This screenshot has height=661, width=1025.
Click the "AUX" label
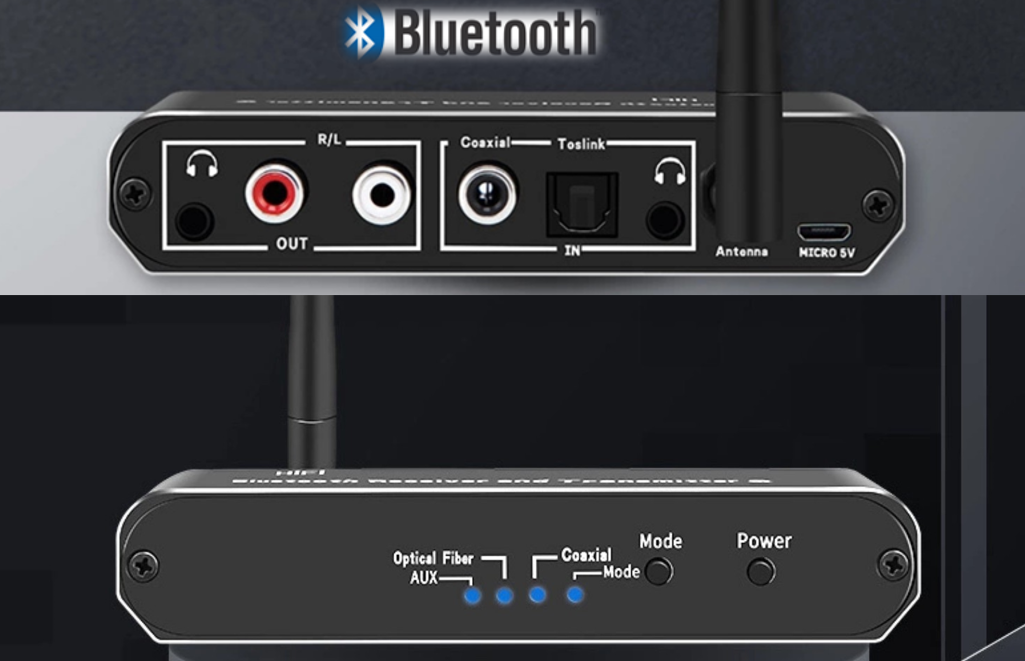[x=424, y=578]
